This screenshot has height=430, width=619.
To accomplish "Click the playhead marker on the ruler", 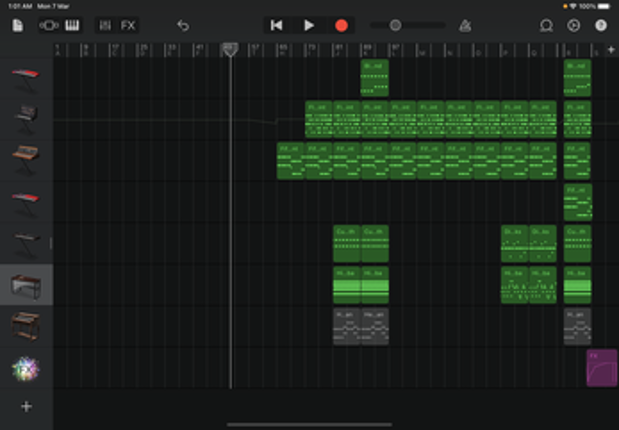I will pos(230,49).
